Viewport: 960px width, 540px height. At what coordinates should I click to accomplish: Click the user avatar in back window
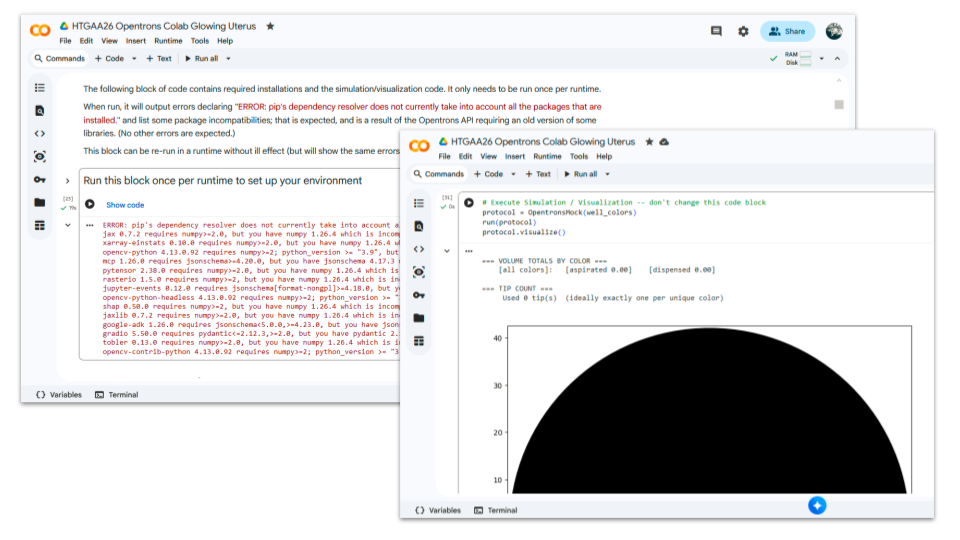[x=833, y=31]
